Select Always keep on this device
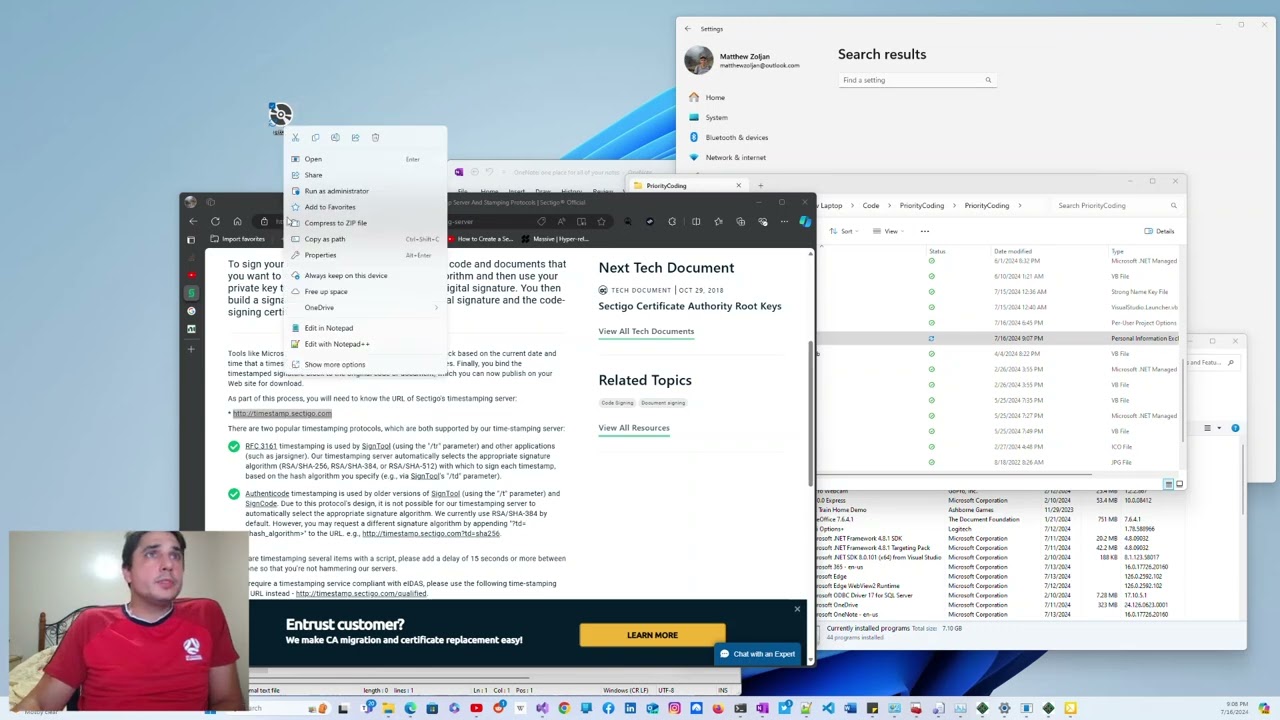This screenshot has height=720, width=1280. [366, 275]
